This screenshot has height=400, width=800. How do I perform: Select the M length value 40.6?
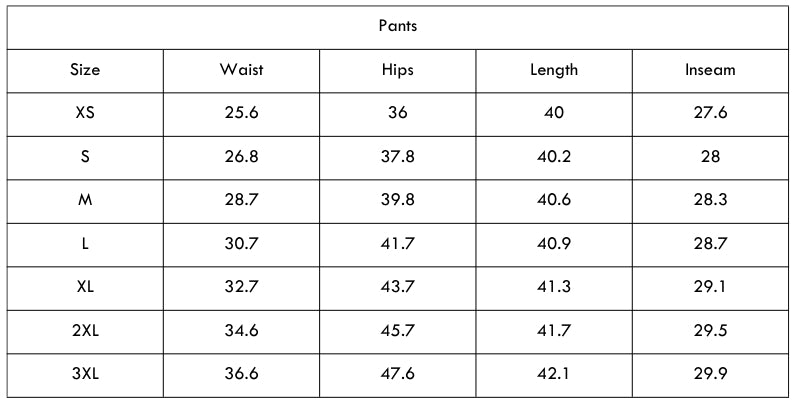tap(554, 200)
